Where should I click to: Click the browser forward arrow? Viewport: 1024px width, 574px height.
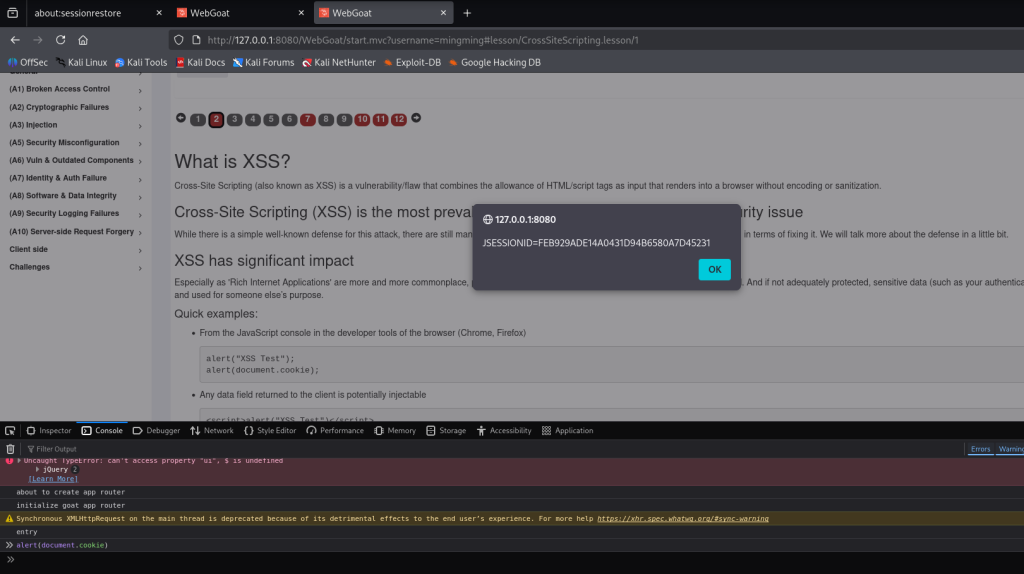tap(38, 40)
